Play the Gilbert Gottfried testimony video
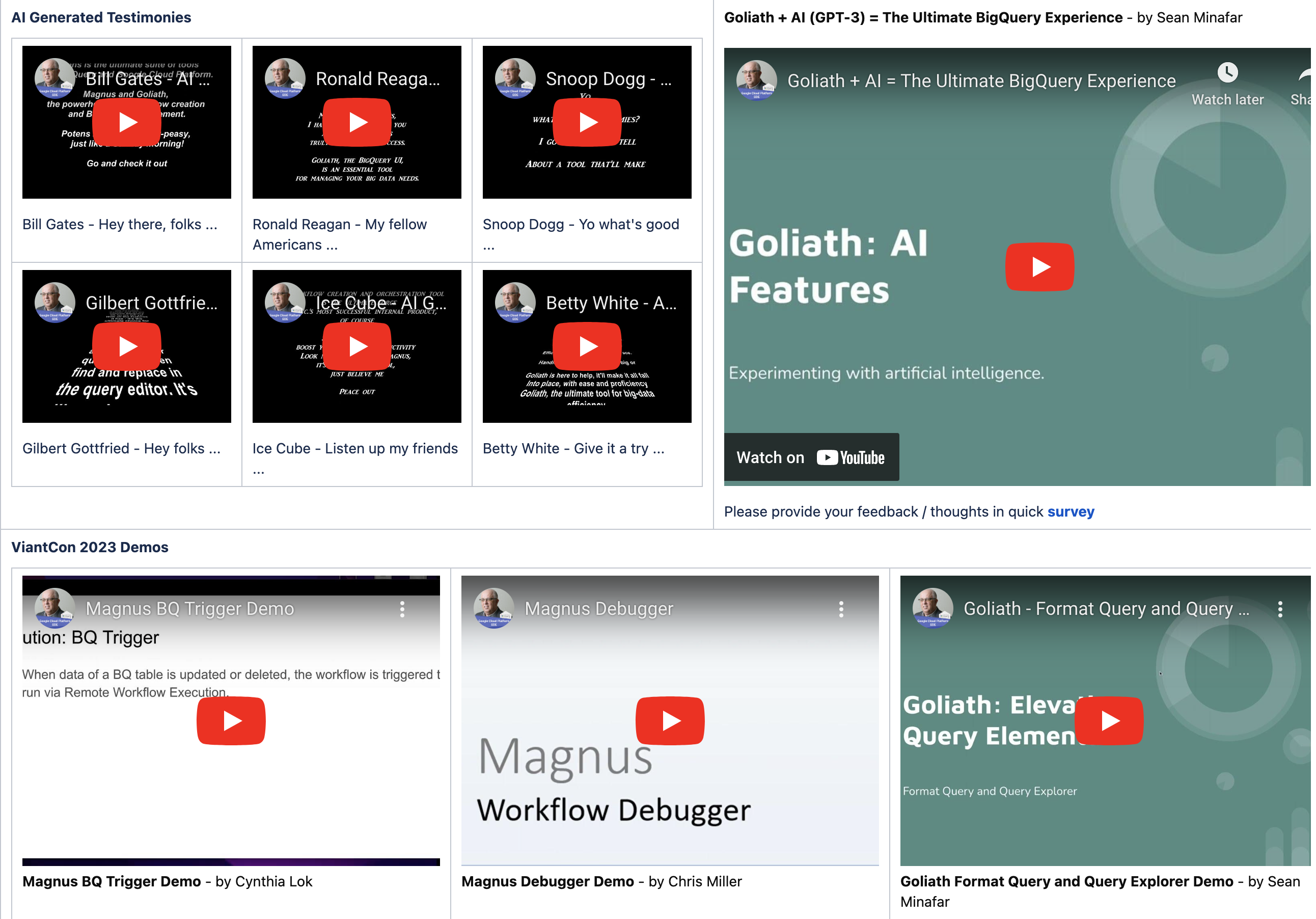The width and height of the screenshot is (1316, 919). click(127, 346)
